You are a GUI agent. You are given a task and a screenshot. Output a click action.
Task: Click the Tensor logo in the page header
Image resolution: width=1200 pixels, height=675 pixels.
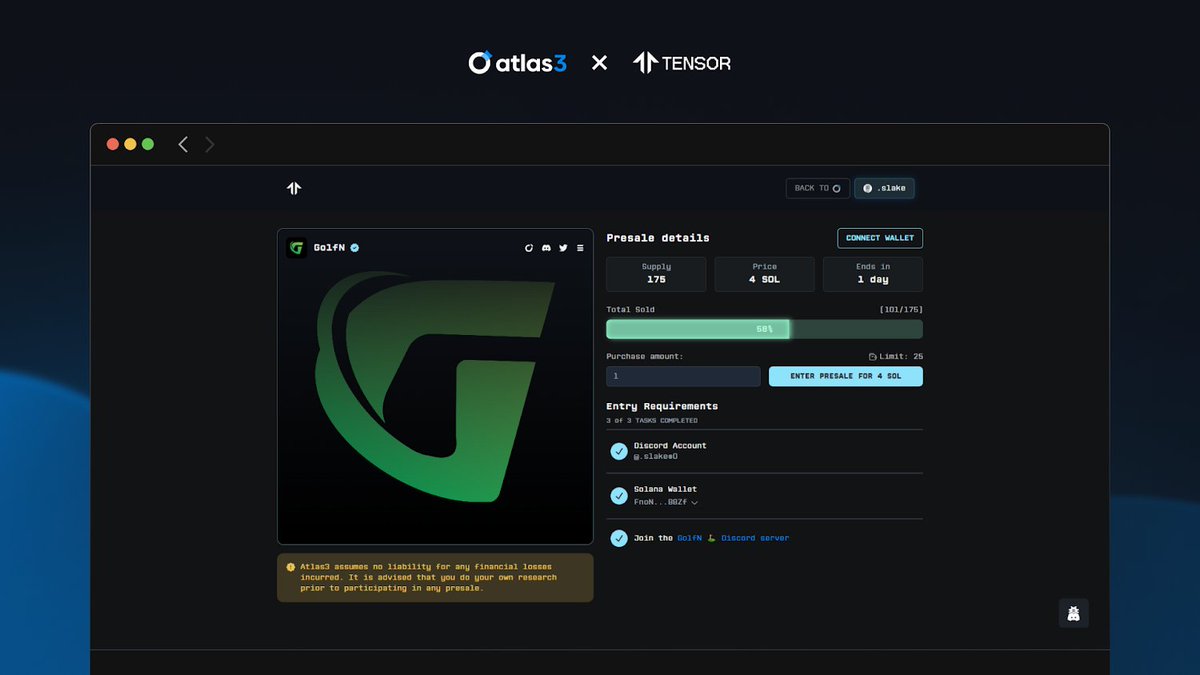pos(294,188)
